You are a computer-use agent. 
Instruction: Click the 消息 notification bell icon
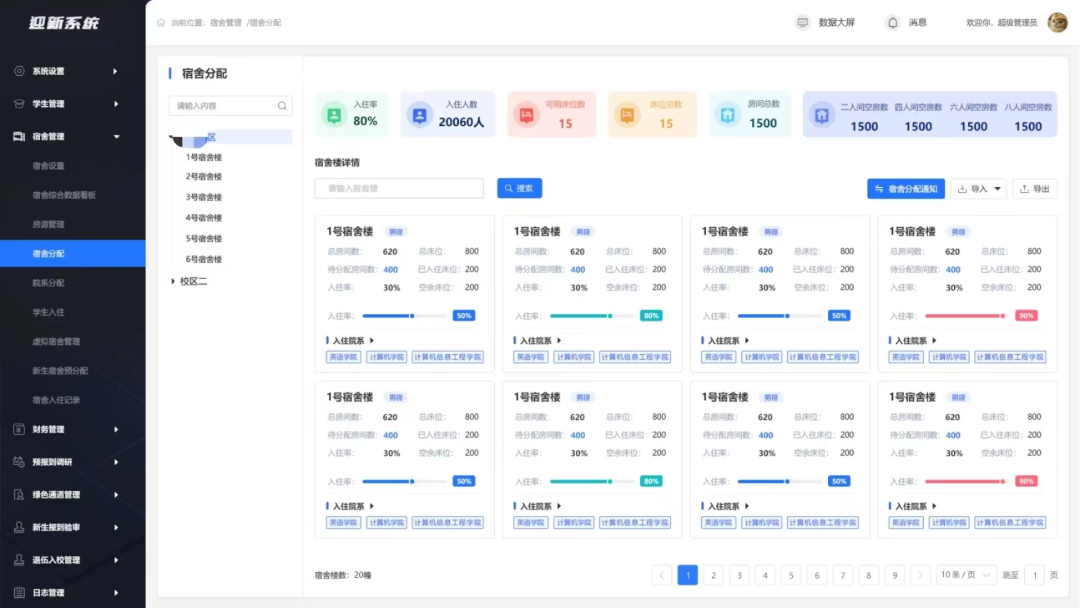pyautogui.click(x=893, y=22)
